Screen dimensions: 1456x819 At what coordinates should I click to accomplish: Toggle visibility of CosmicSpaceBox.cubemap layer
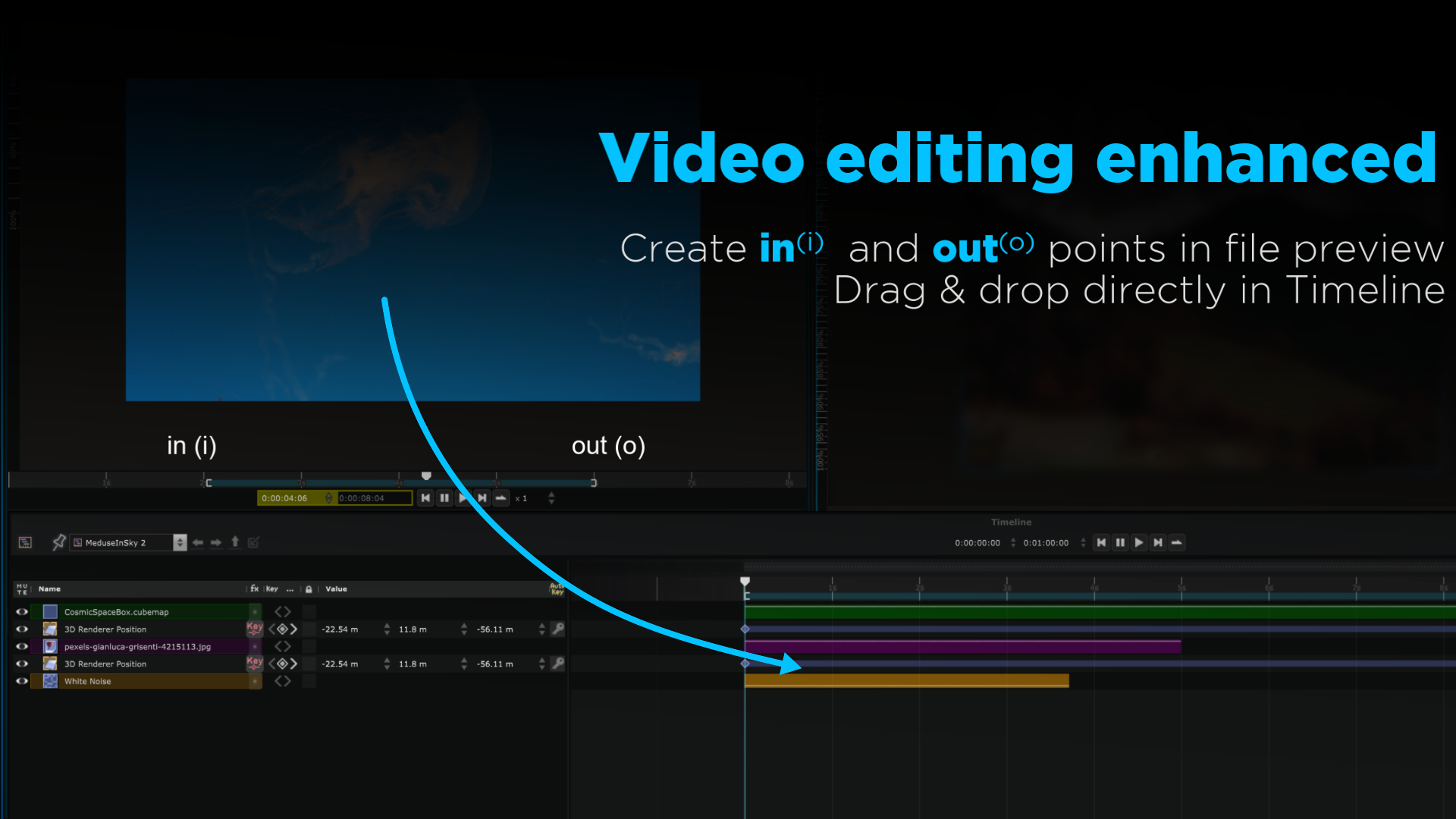click(22, 612)
